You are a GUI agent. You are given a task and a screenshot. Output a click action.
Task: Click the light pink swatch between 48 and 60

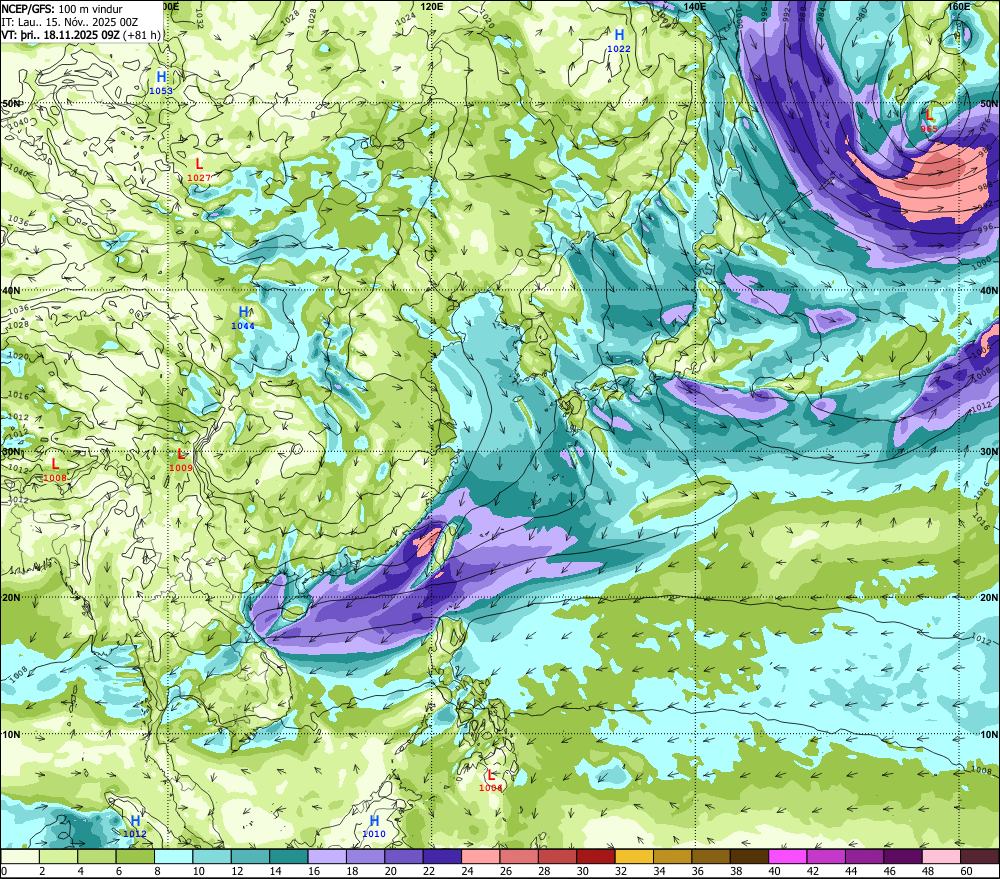pos(941,856)
